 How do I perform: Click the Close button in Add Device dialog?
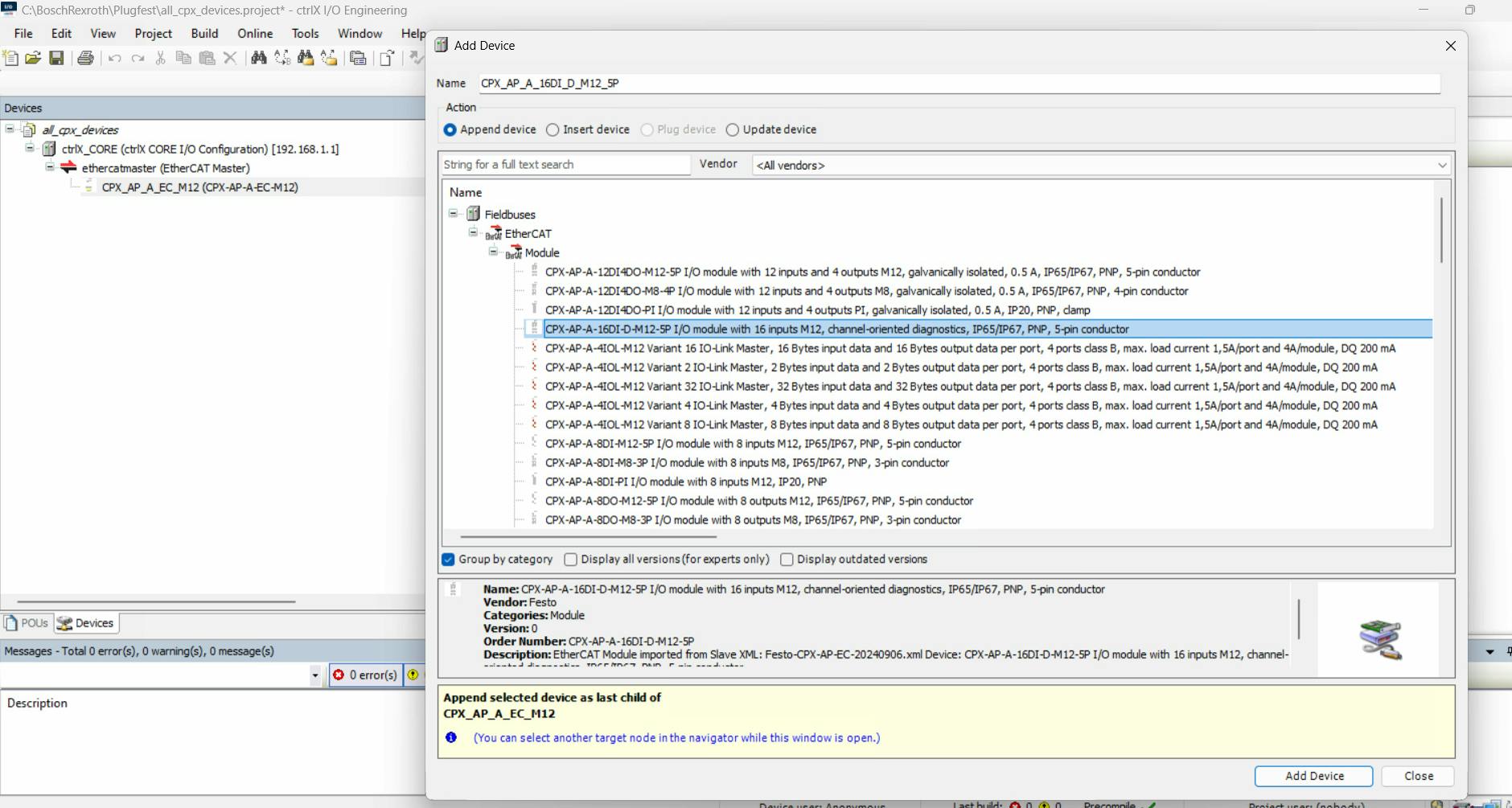pyautogui.click(x=1419, y=776)
